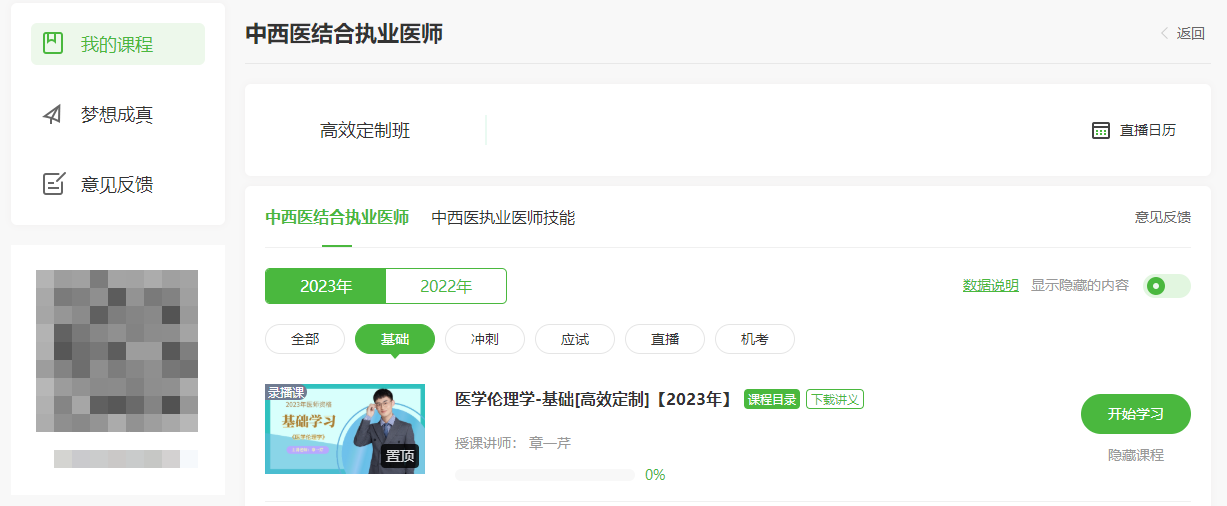Viewport: 1227px width, 506px height.
Task: Switch to the 2022年 year option
Action: click(446, 286)
